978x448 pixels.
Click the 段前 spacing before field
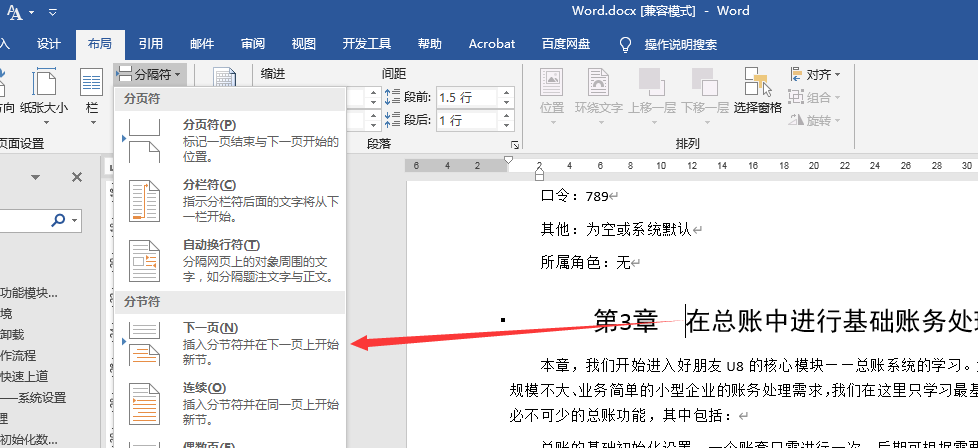pos(468,97)
